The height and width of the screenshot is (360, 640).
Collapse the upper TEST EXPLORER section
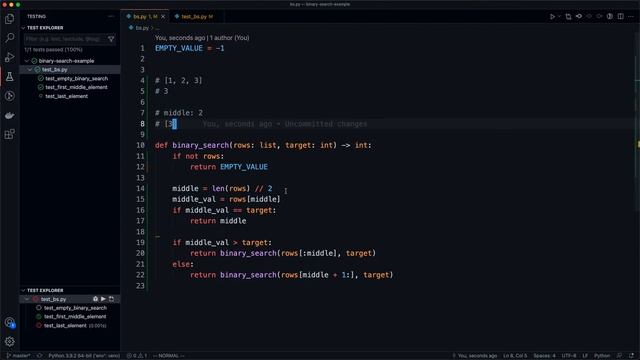pos(23,28)
